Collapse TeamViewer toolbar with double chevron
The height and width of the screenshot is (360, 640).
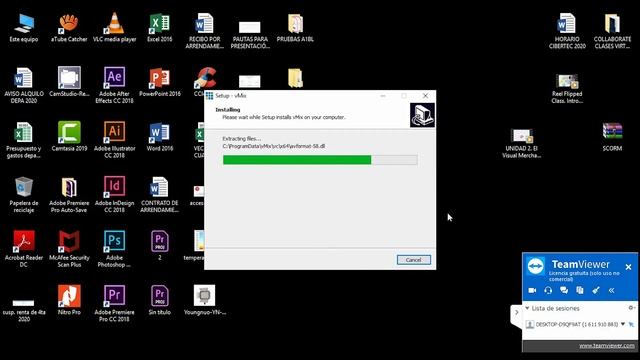coord(611,290)
